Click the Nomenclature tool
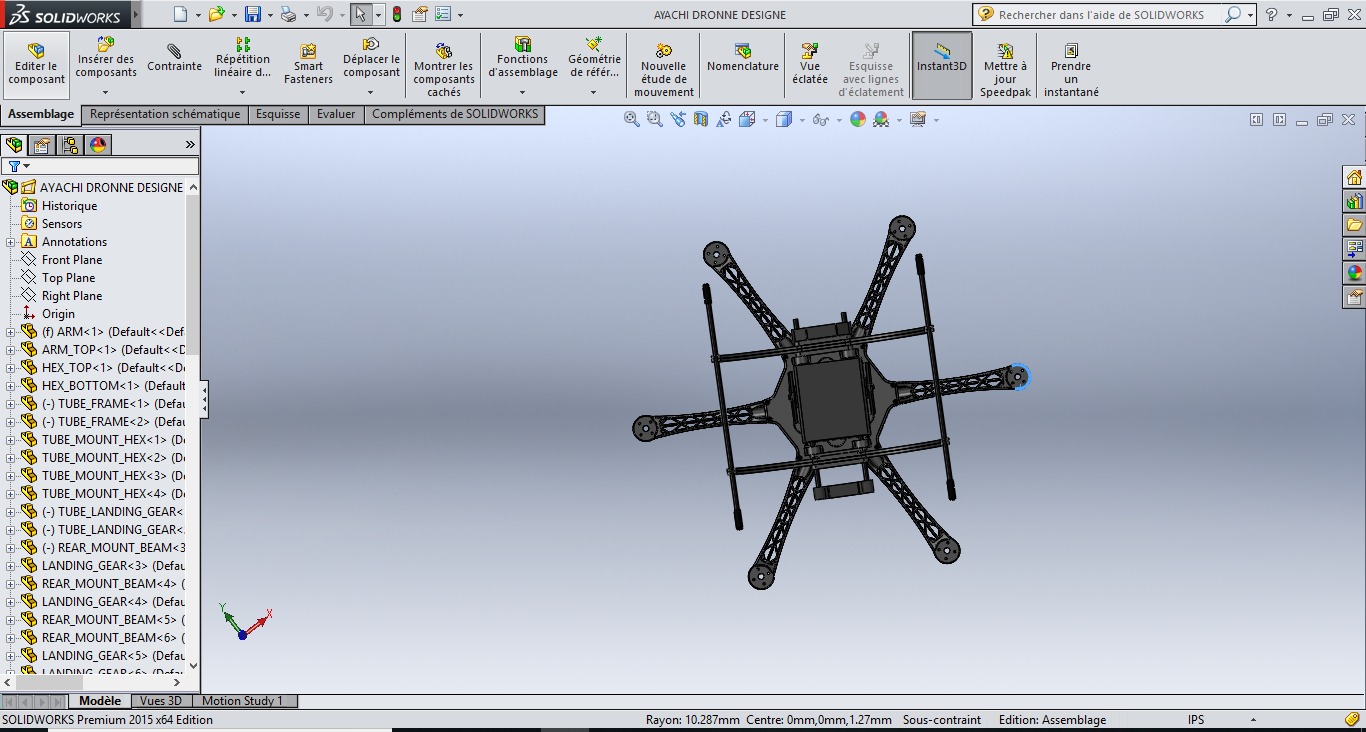 (742, 58)
